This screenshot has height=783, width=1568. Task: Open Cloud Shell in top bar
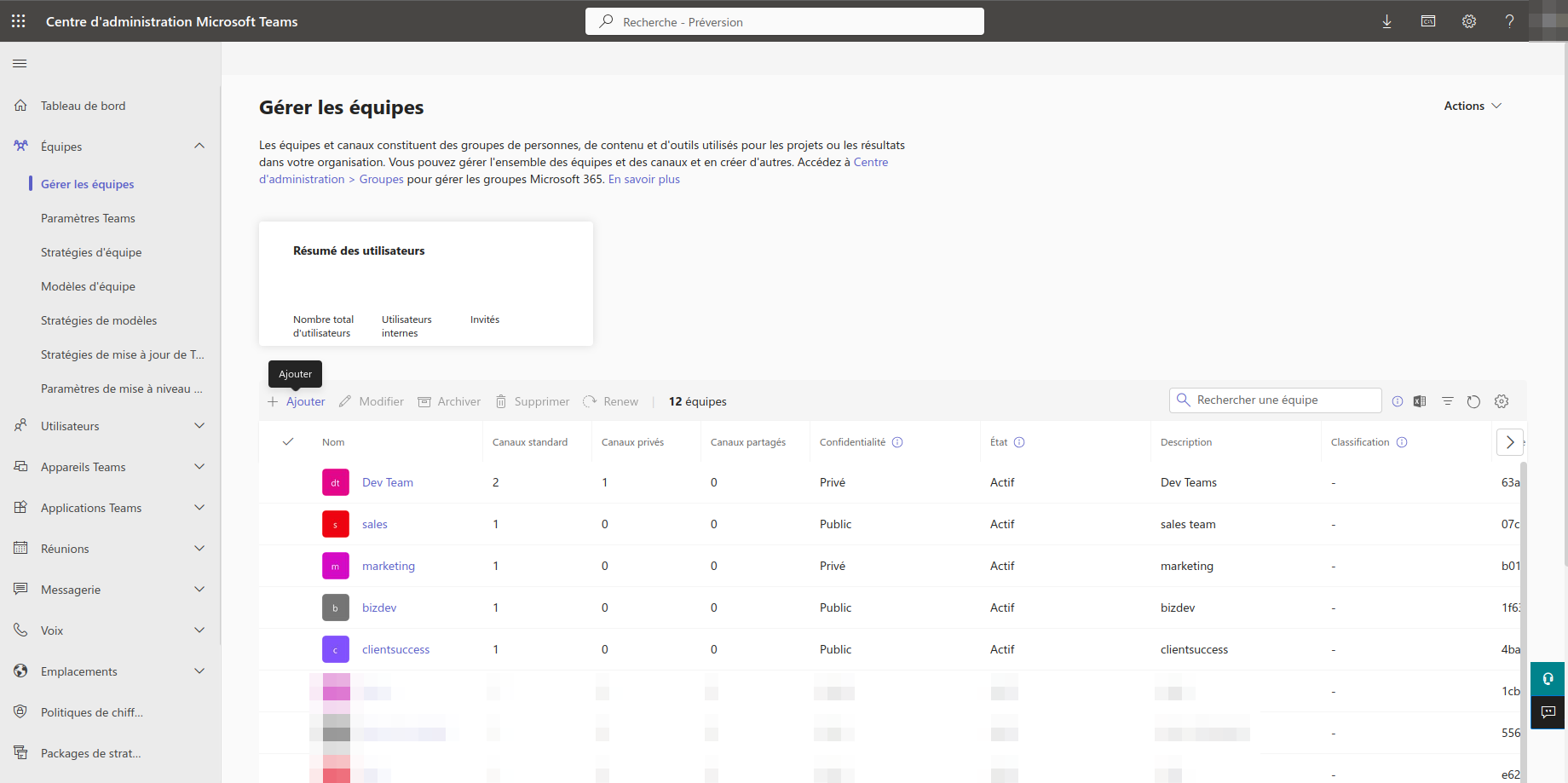pyautogui.click(x=1428, y=21)
